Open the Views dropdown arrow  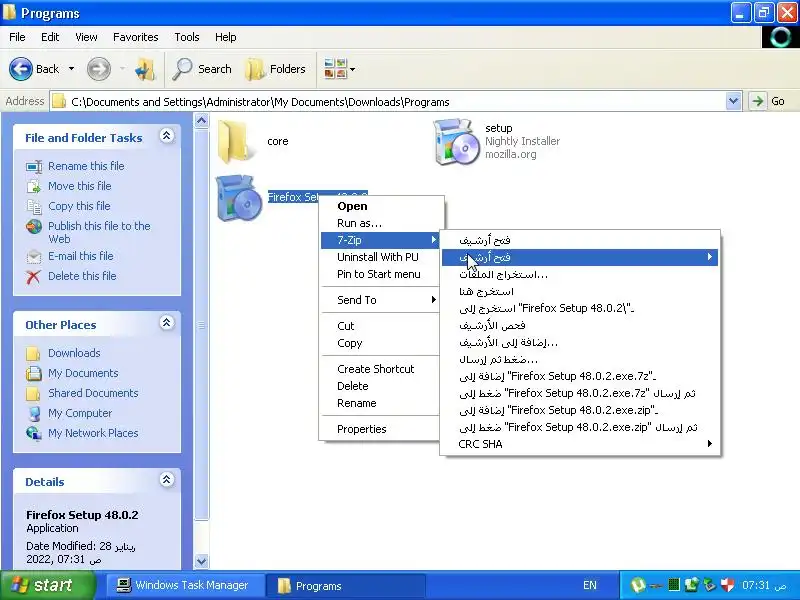click(x=353, y=69)
